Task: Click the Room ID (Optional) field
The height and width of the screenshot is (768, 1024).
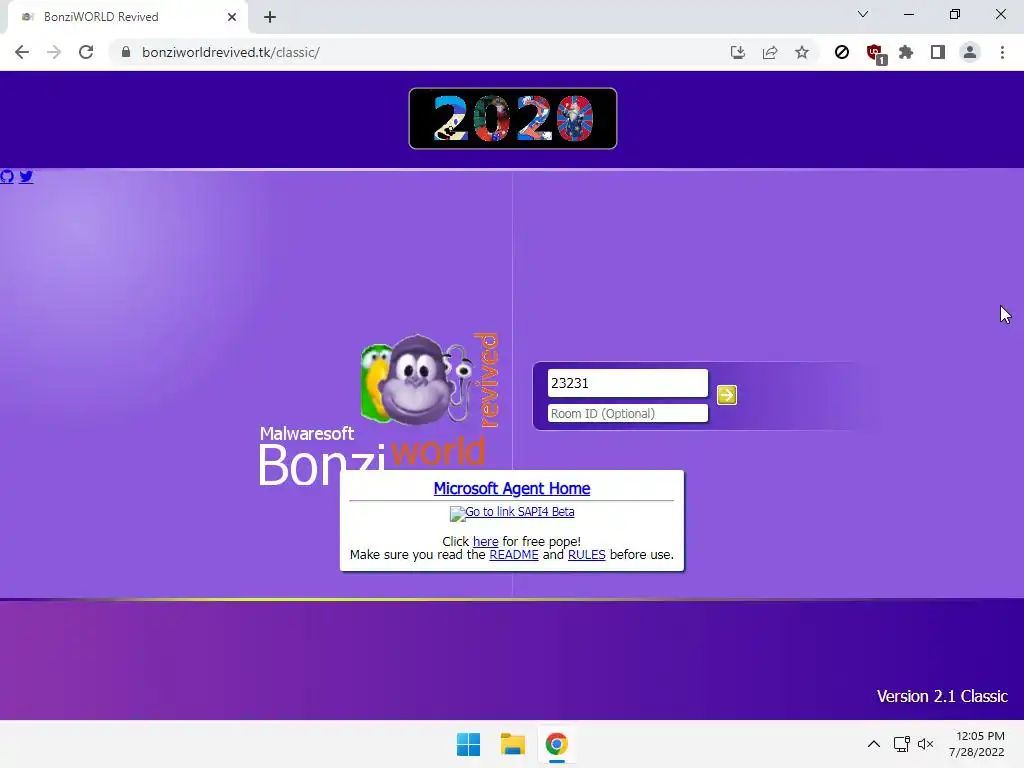Action: pyautogui.click(x=628, y=413)
